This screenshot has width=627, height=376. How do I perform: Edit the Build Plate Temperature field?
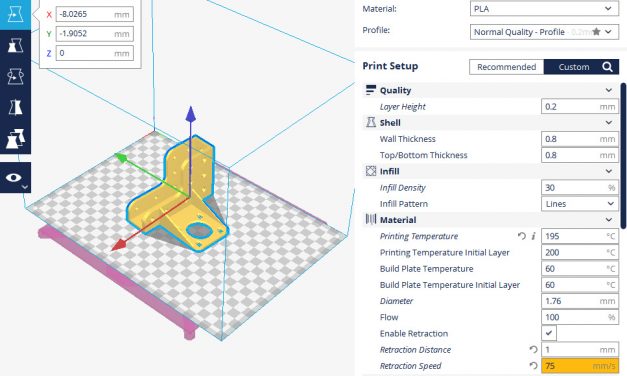579,268
